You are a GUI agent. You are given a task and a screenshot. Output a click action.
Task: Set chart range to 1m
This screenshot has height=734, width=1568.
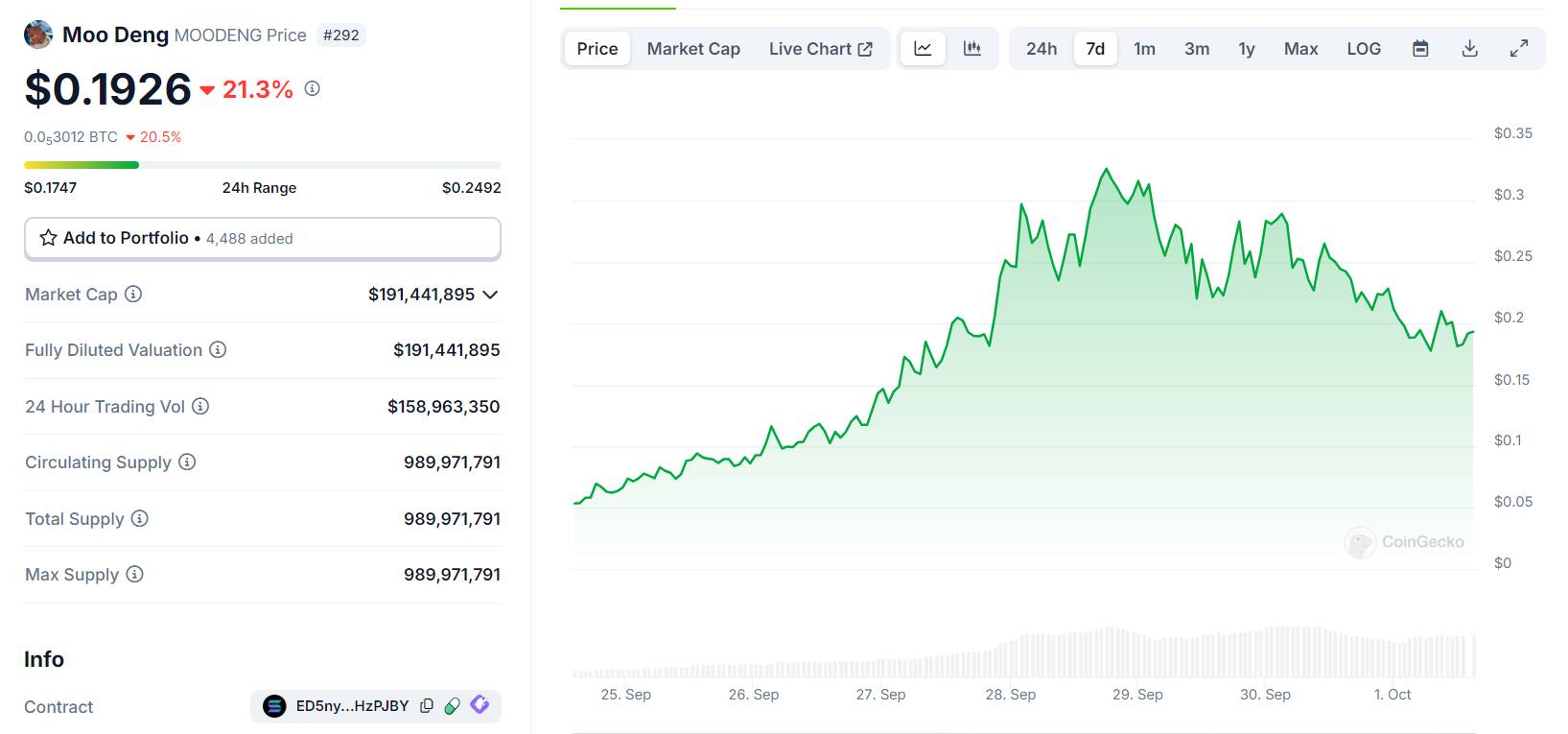tap(1144, 48)
